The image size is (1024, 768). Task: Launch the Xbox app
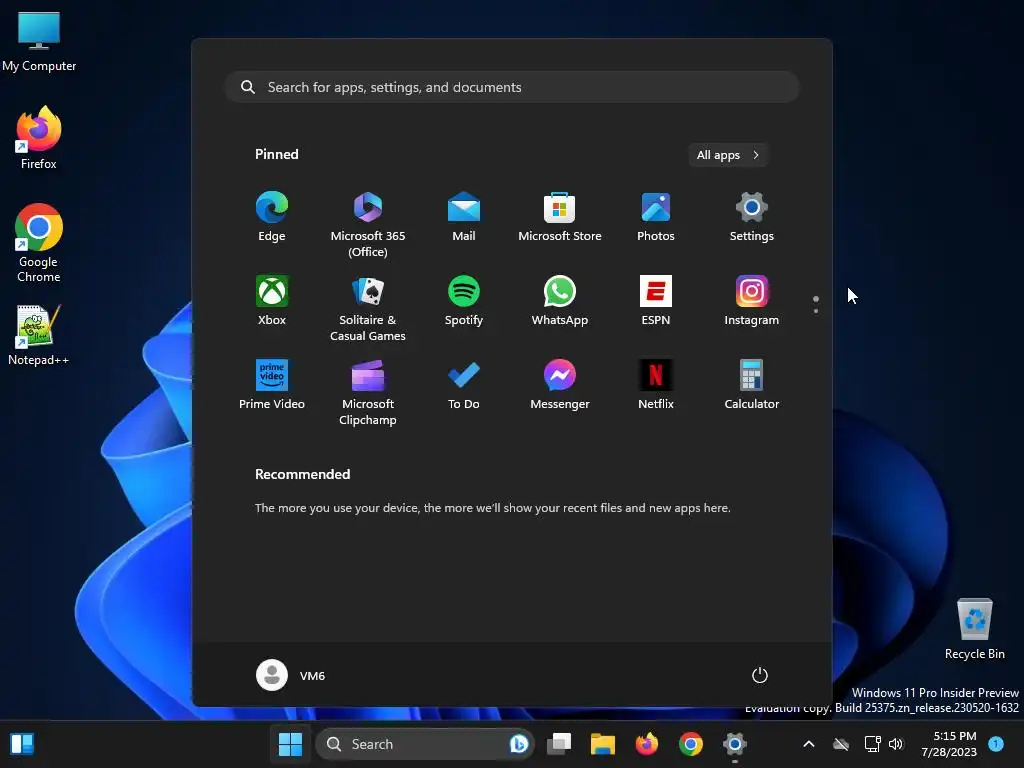(272, 301)
